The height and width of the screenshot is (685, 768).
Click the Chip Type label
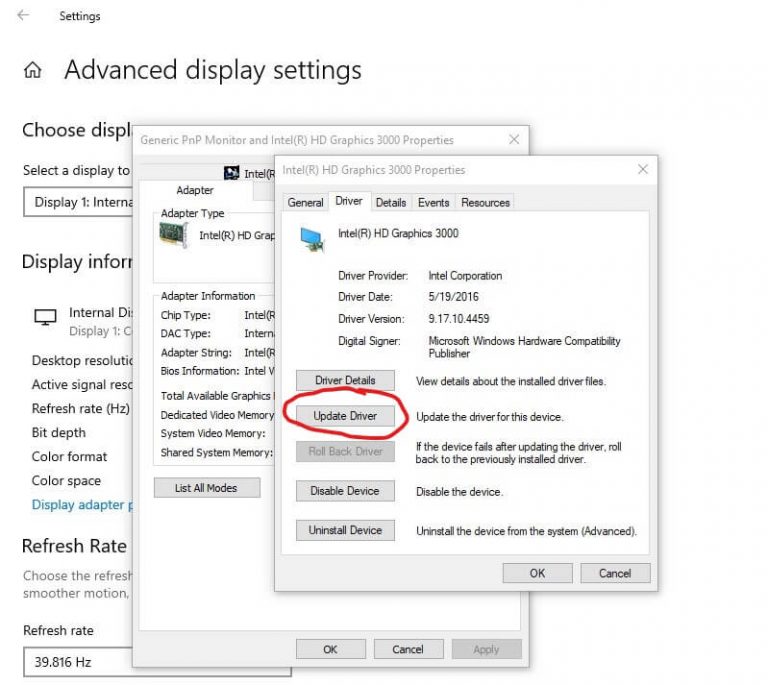(185, 315)
